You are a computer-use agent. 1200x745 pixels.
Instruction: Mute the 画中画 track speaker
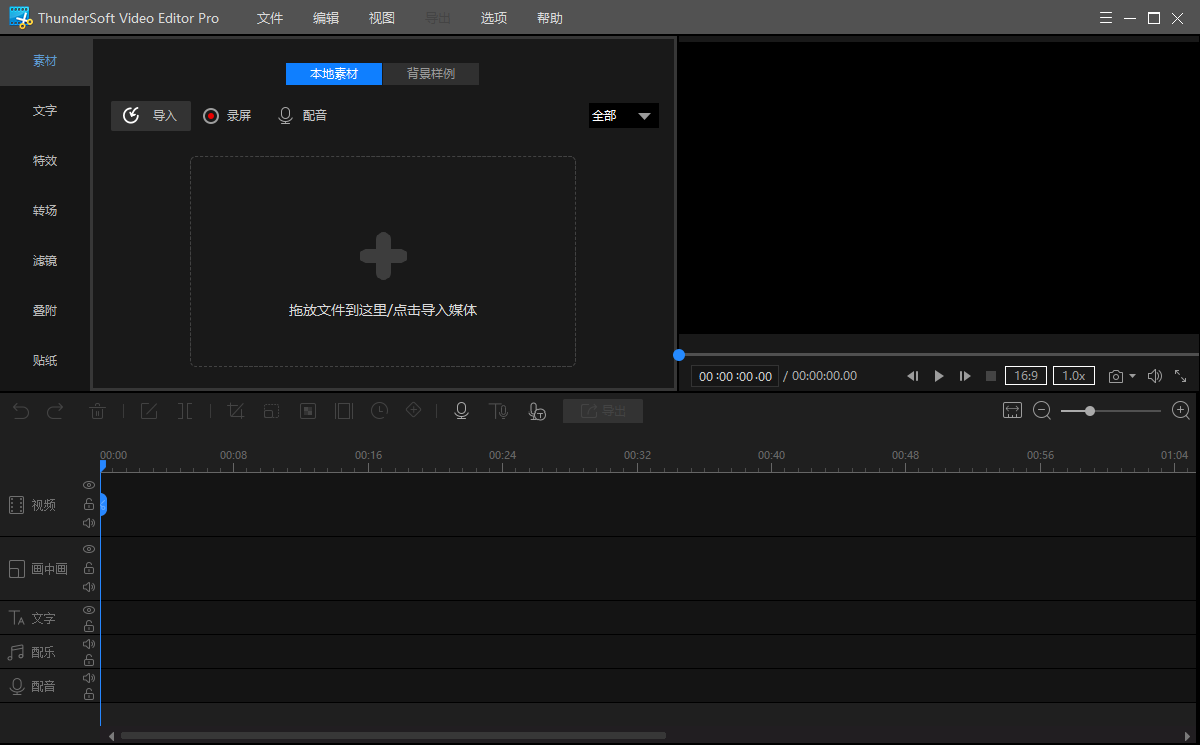click(89, 587)
